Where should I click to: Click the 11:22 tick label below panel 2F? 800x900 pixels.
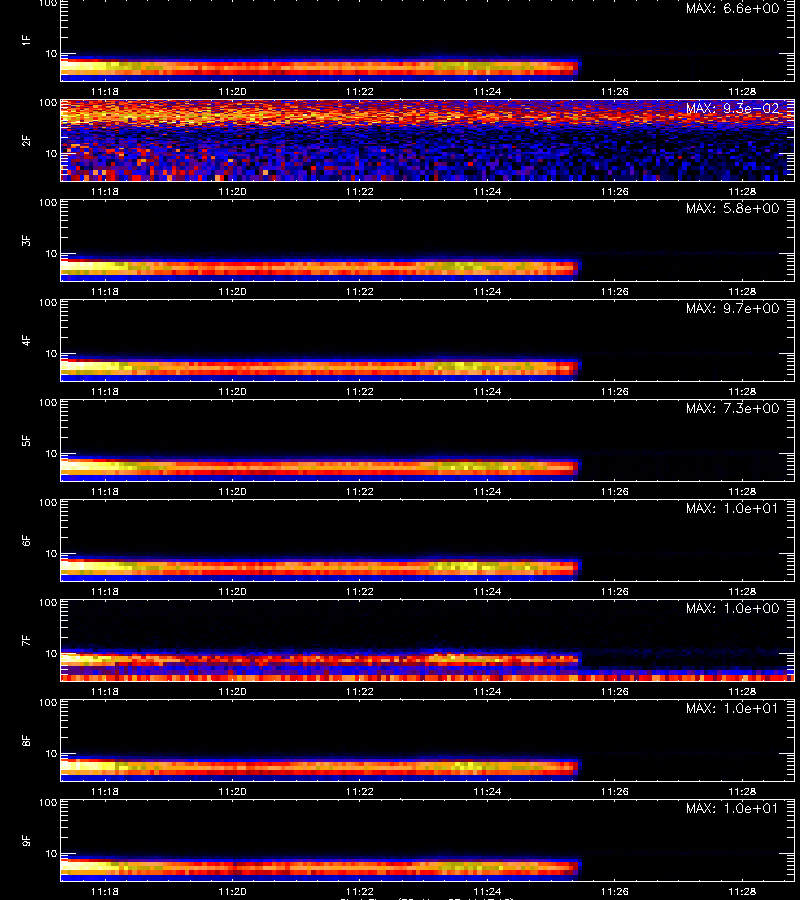click(359, 192)
